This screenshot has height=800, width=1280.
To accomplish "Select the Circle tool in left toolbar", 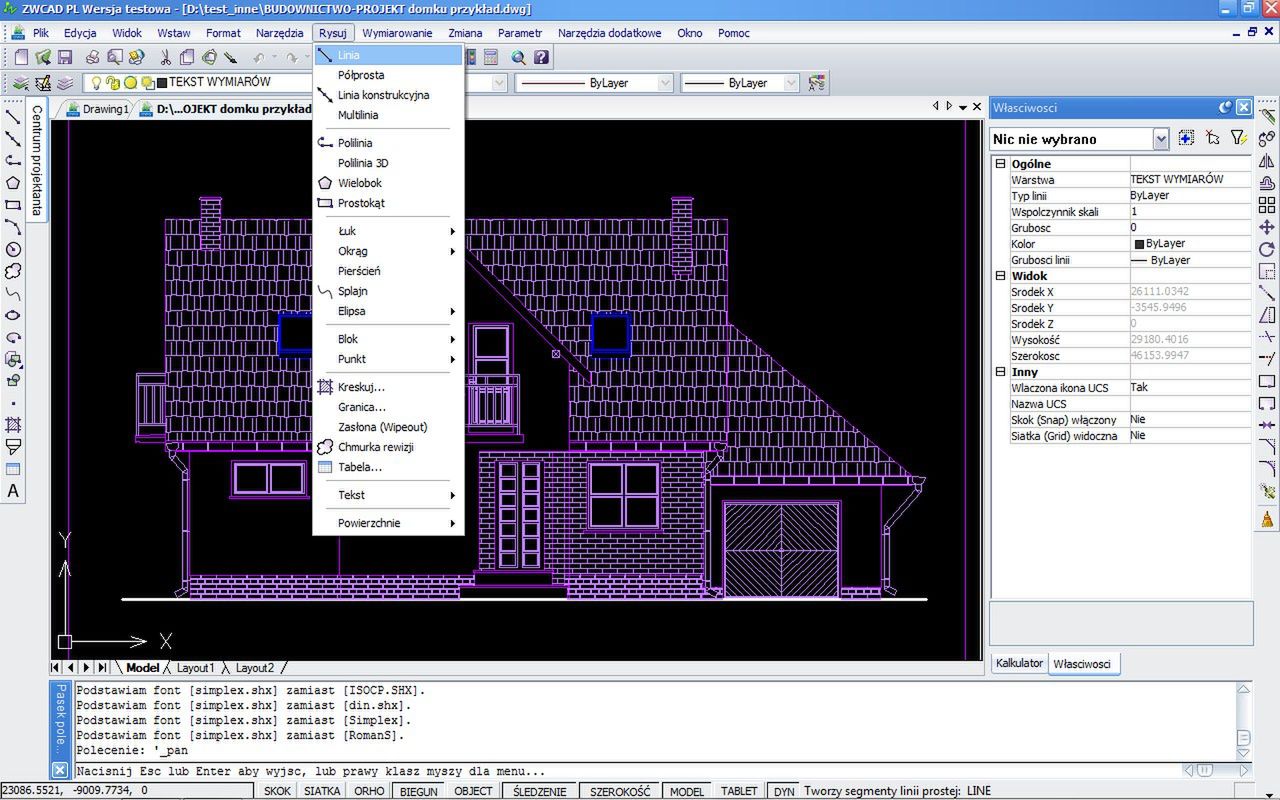I will pos(13,249).
